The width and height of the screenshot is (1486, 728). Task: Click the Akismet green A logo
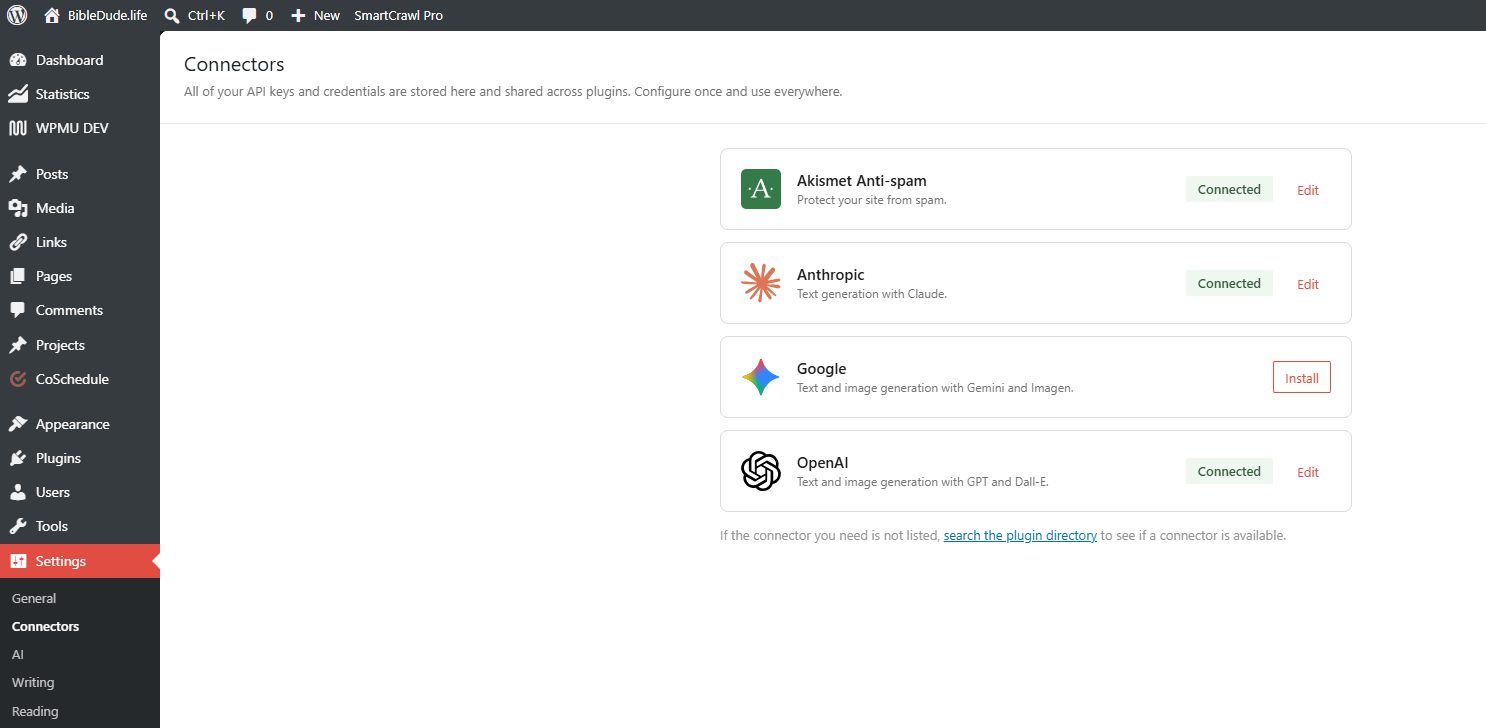(760, 189)
